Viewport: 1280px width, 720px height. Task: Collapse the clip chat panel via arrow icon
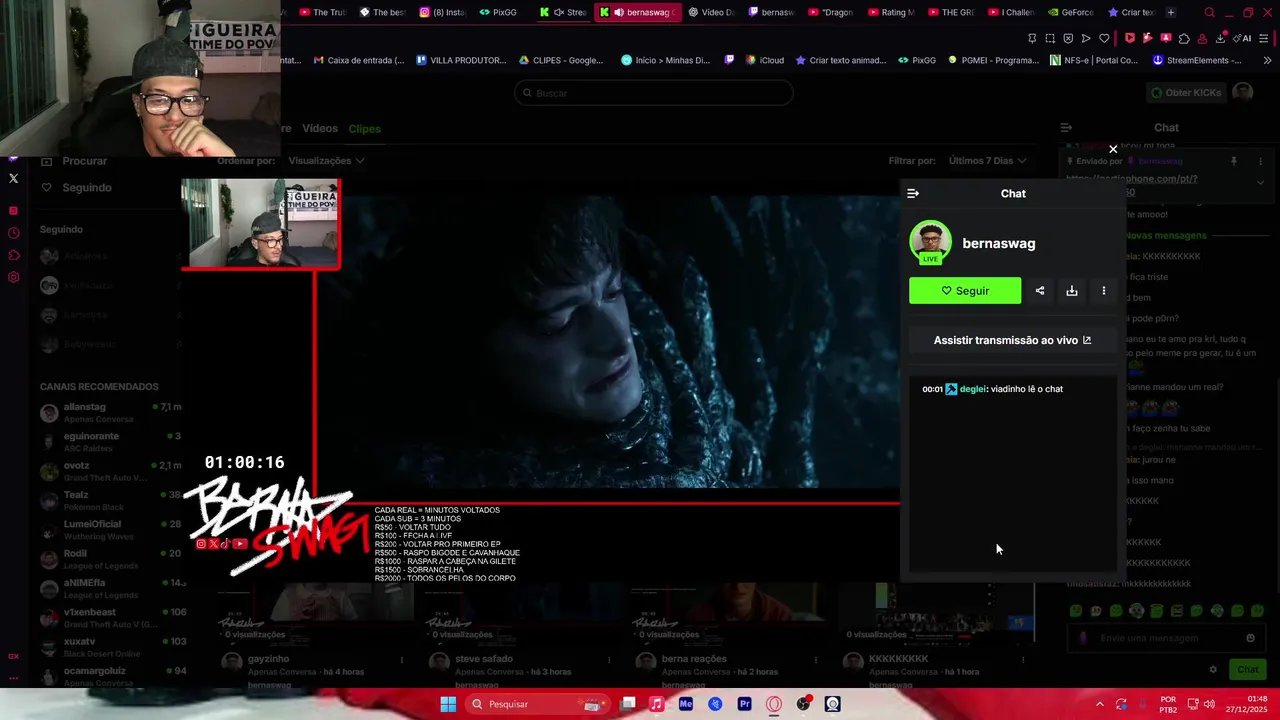click(913, 194)
